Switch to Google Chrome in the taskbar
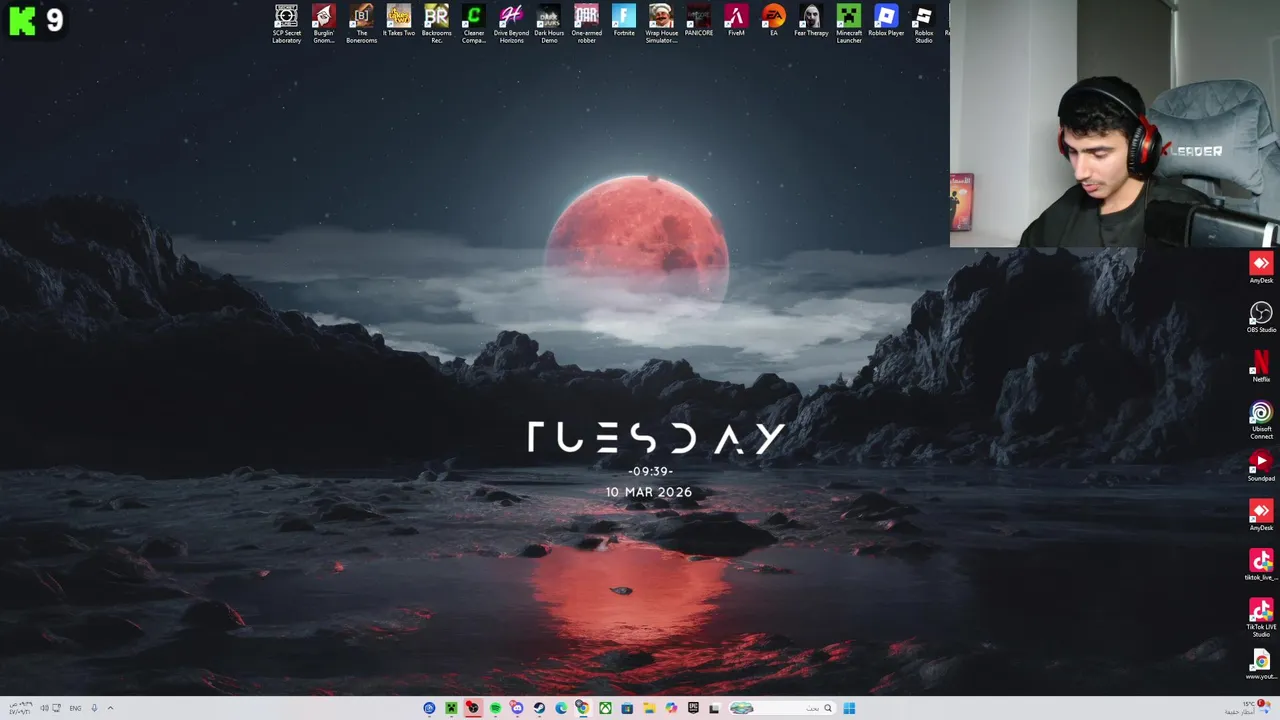The width and height of the screenshot is (1280, 720). click(x=582, y=708)
